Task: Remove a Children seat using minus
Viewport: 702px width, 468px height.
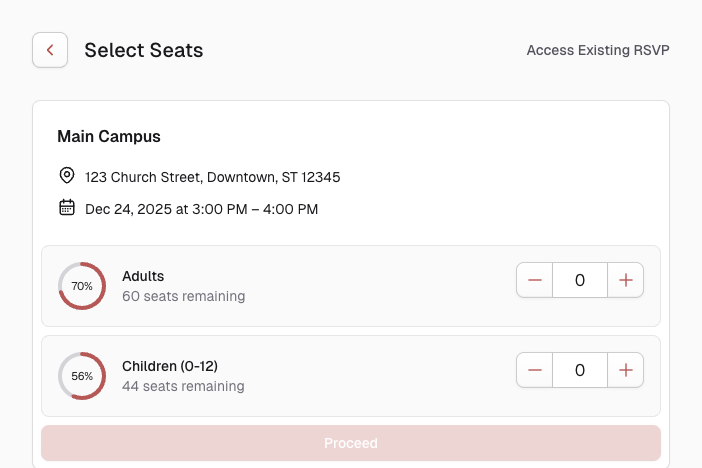Action: (x=535, y=370)
